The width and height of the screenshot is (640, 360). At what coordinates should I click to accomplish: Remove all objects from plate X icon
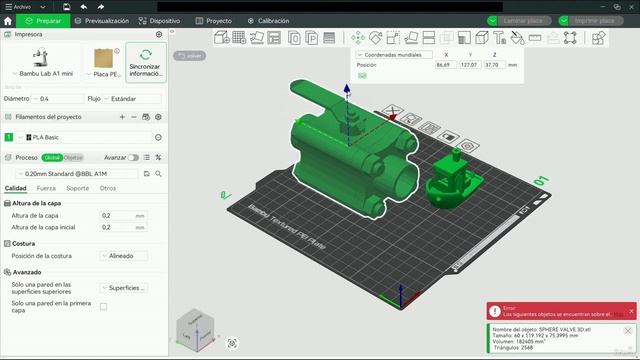(x=393, y=110)
